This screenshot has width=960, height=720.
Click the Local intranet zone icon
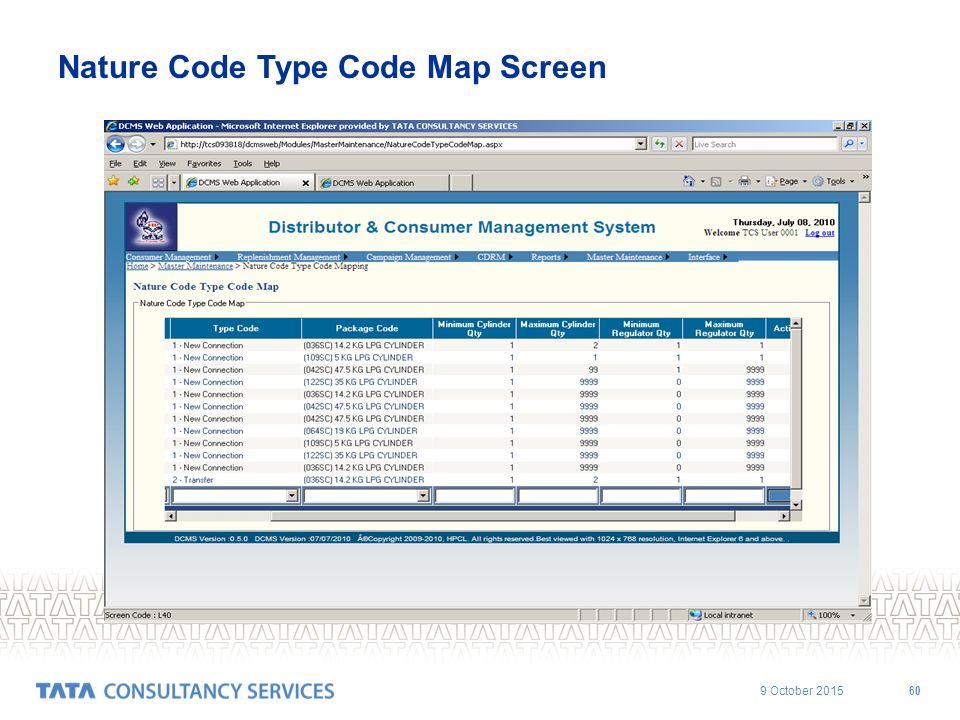(x=695, y=615)
